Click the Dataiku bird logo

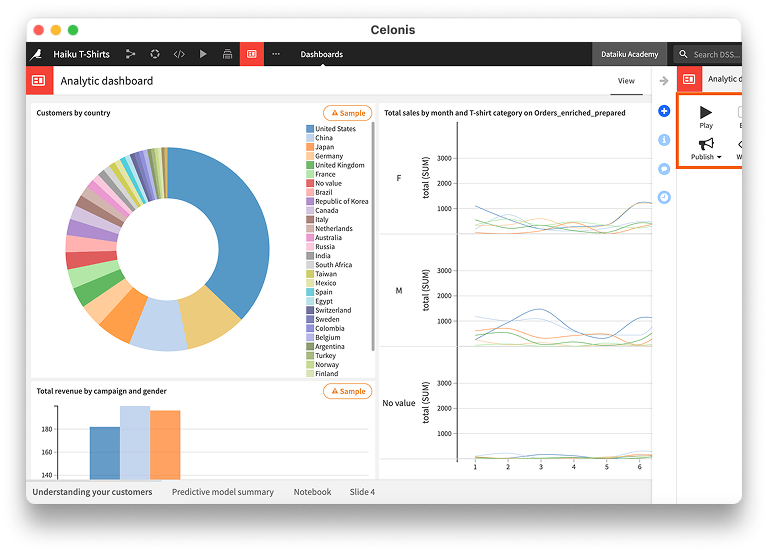(36, 54)
